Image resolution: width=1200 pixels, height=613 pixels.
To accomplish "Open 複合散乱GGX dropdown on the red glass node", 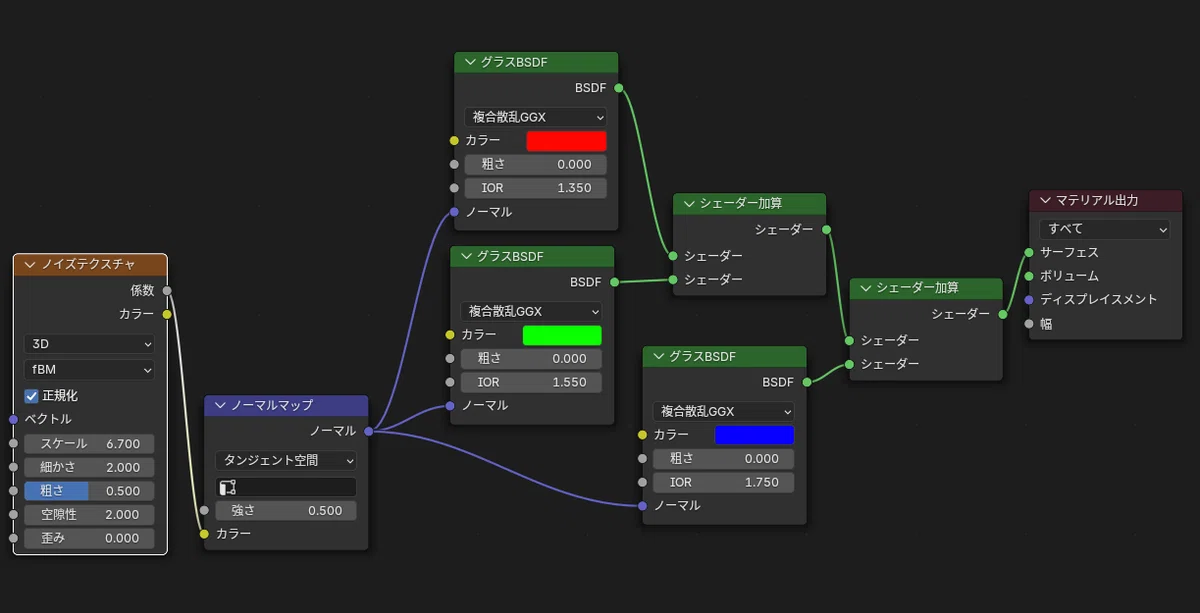I will click(535, 117).
